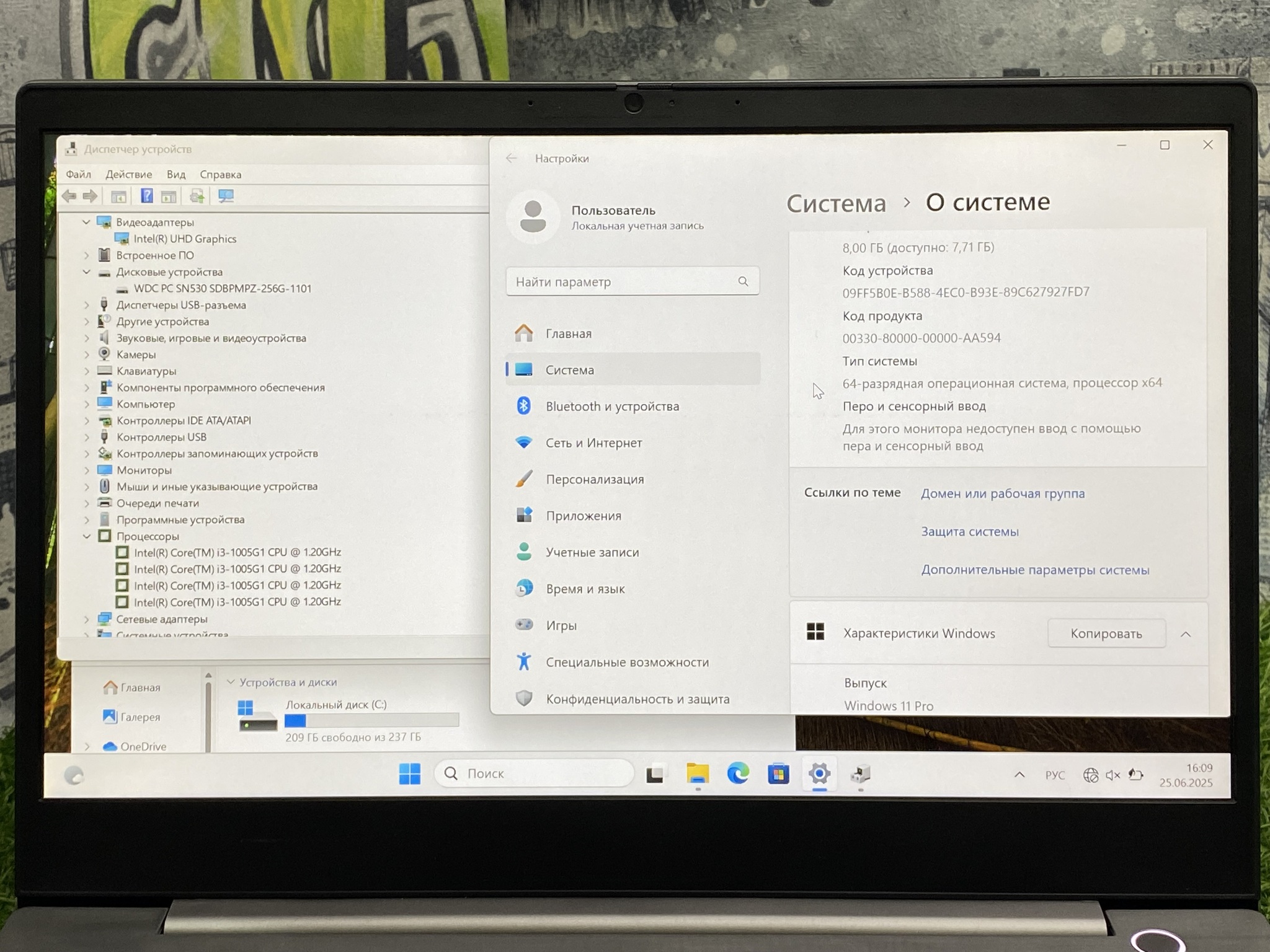Click the scan for hardware changes monitor icon
Image resolution: width=1270 pixels, height=952 pixels.
[226, 196]
